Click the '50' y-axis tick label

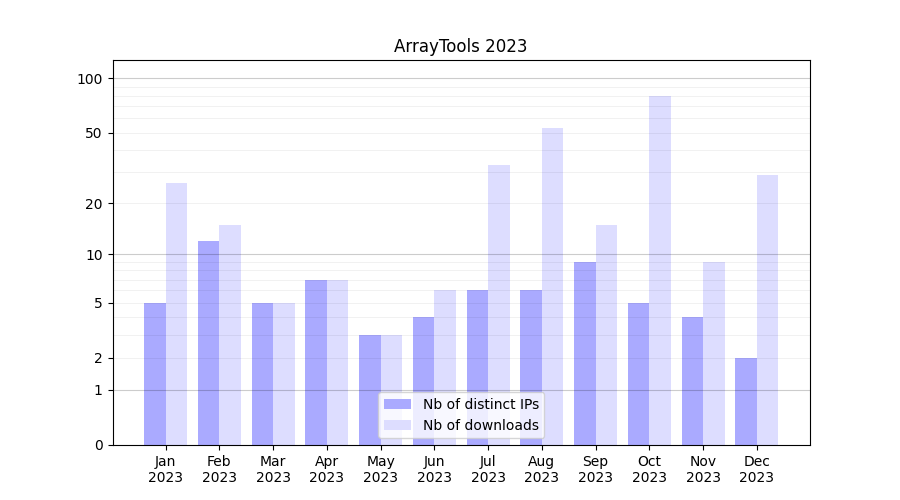coord(94,133)
